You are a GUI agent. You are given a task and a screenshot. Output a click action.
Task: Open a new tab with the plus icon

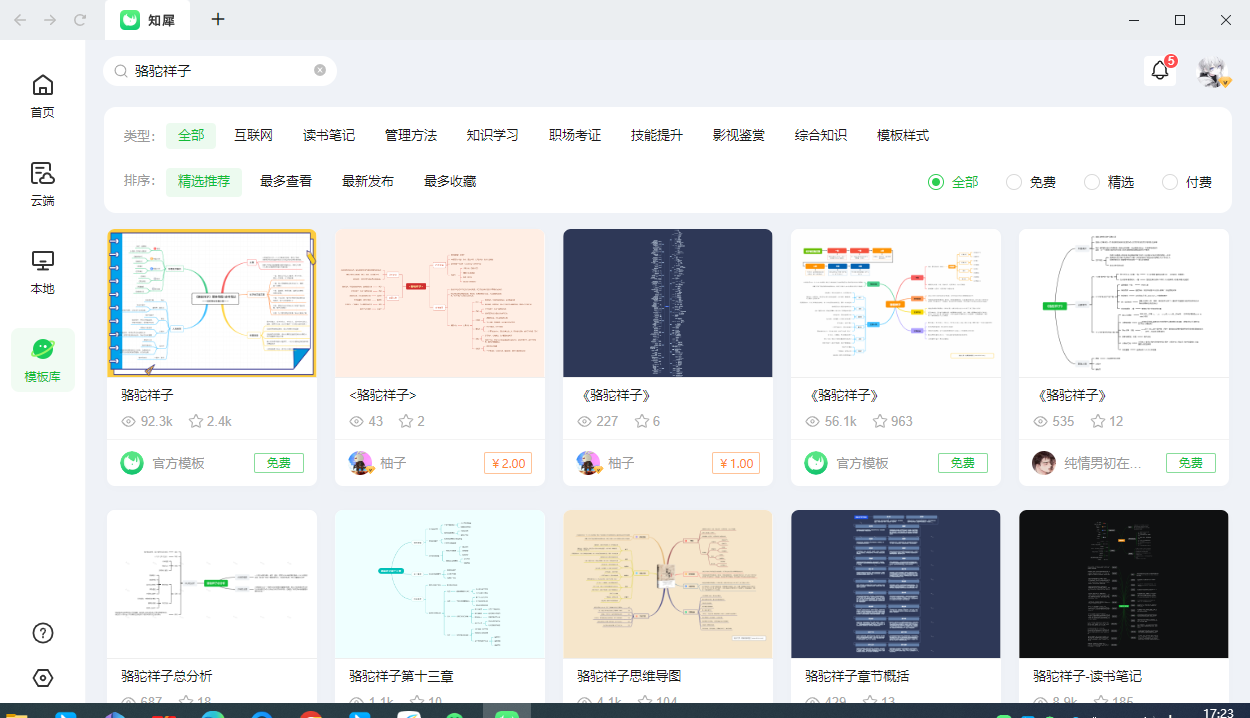tap(218, 20)
